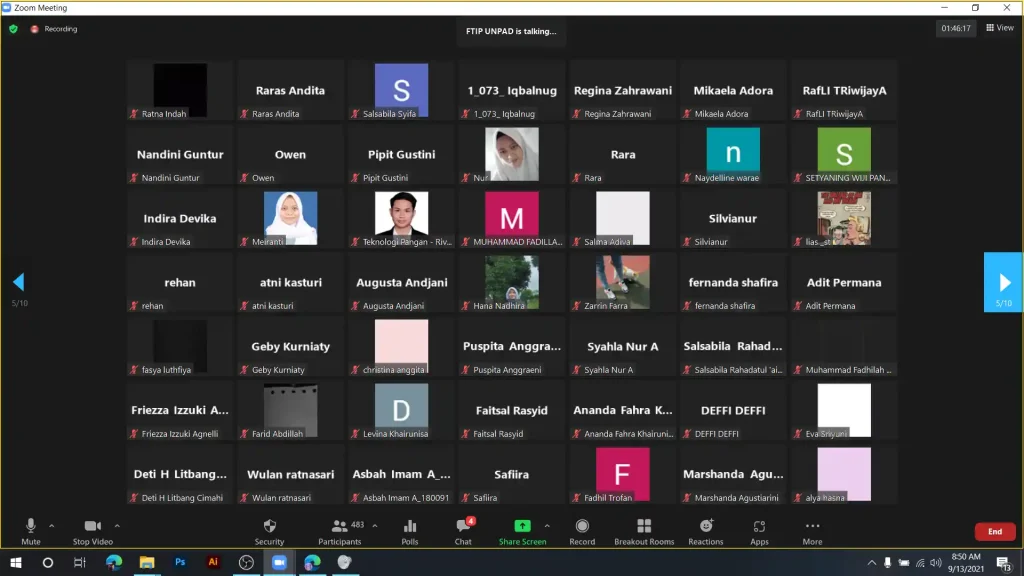Viewport: 1024px width, 576px height.
Task: Mute the microphone
Action: [x=30, y=532]
